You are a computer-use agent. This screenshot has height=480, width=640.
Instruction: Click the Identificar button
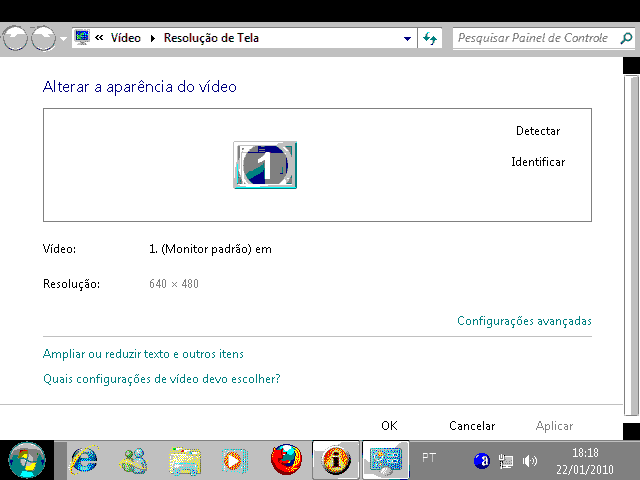click(x=538, y=162)
